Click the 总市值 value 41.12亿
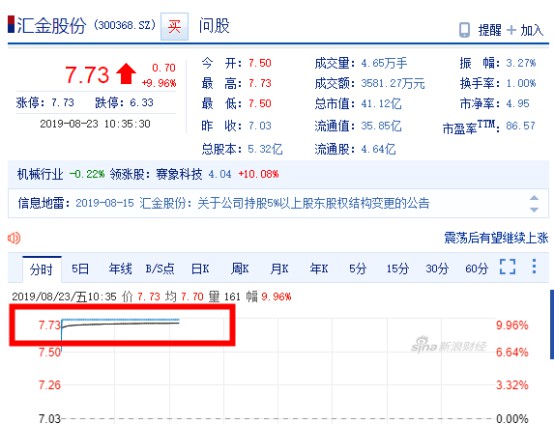This screenshot has height=425, width=554. [x=381, y=104]
